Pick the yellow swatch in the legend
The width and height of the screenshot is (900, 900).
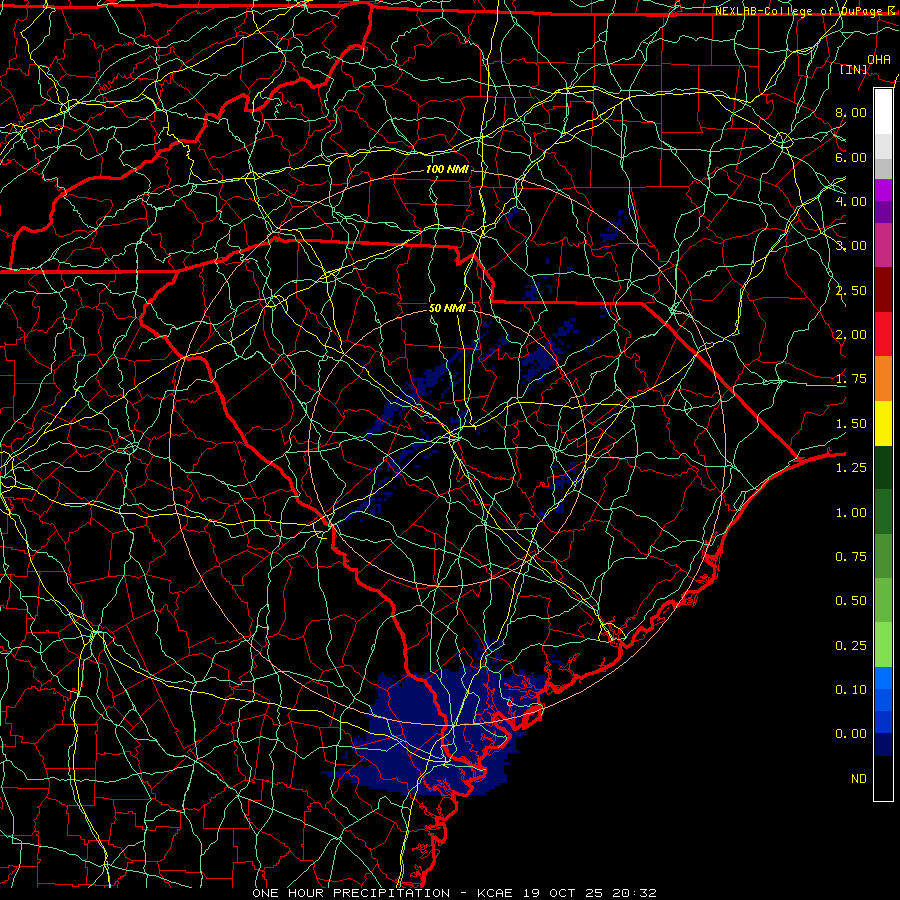883,424
